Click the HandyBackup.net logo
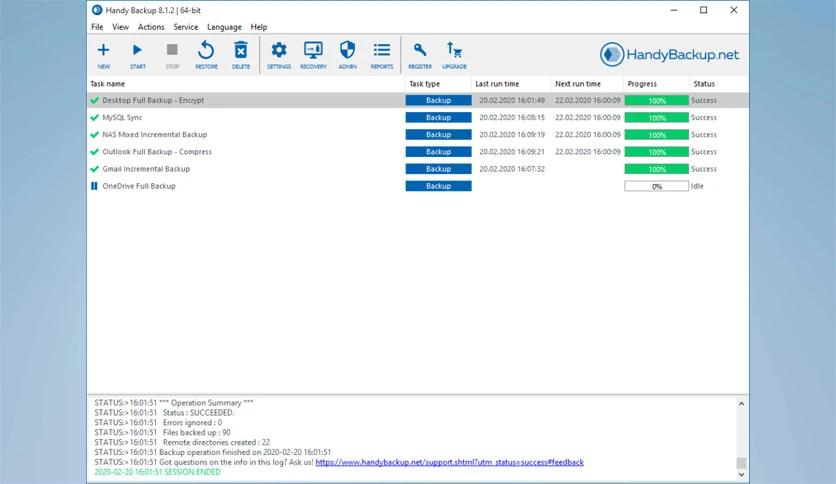Screen dimensions: 836x484 (x=669, y=54)
